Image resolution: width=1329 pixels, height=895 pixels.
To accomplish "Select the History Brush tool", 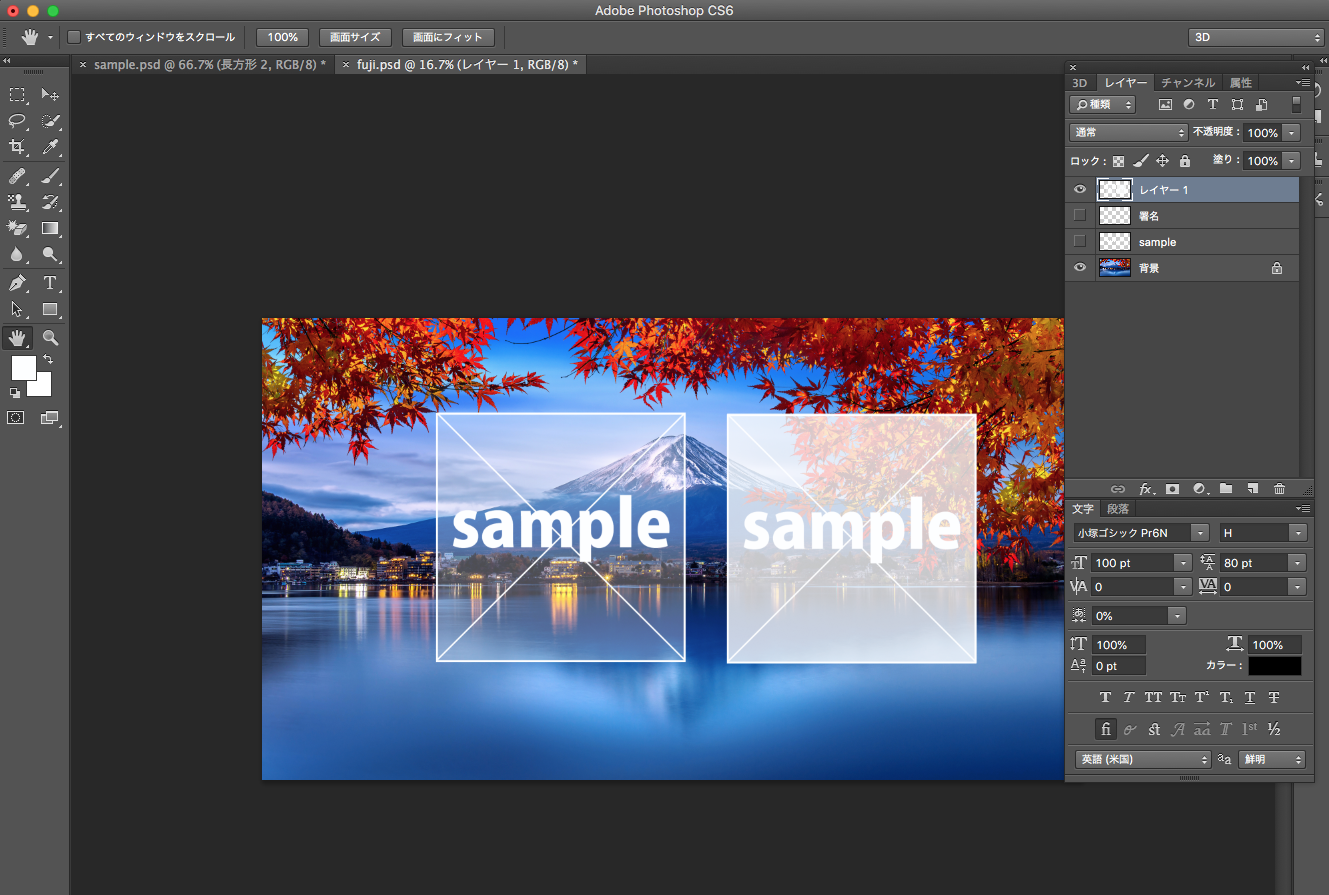I will 50,202.
